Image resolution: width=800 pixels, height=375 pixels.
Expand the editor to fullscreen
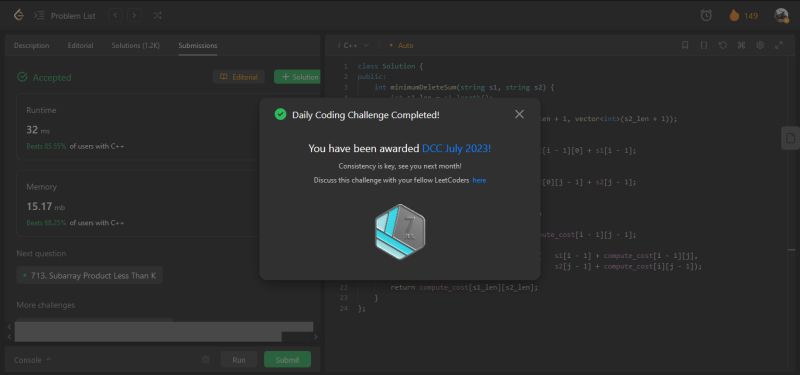point(779,45)
